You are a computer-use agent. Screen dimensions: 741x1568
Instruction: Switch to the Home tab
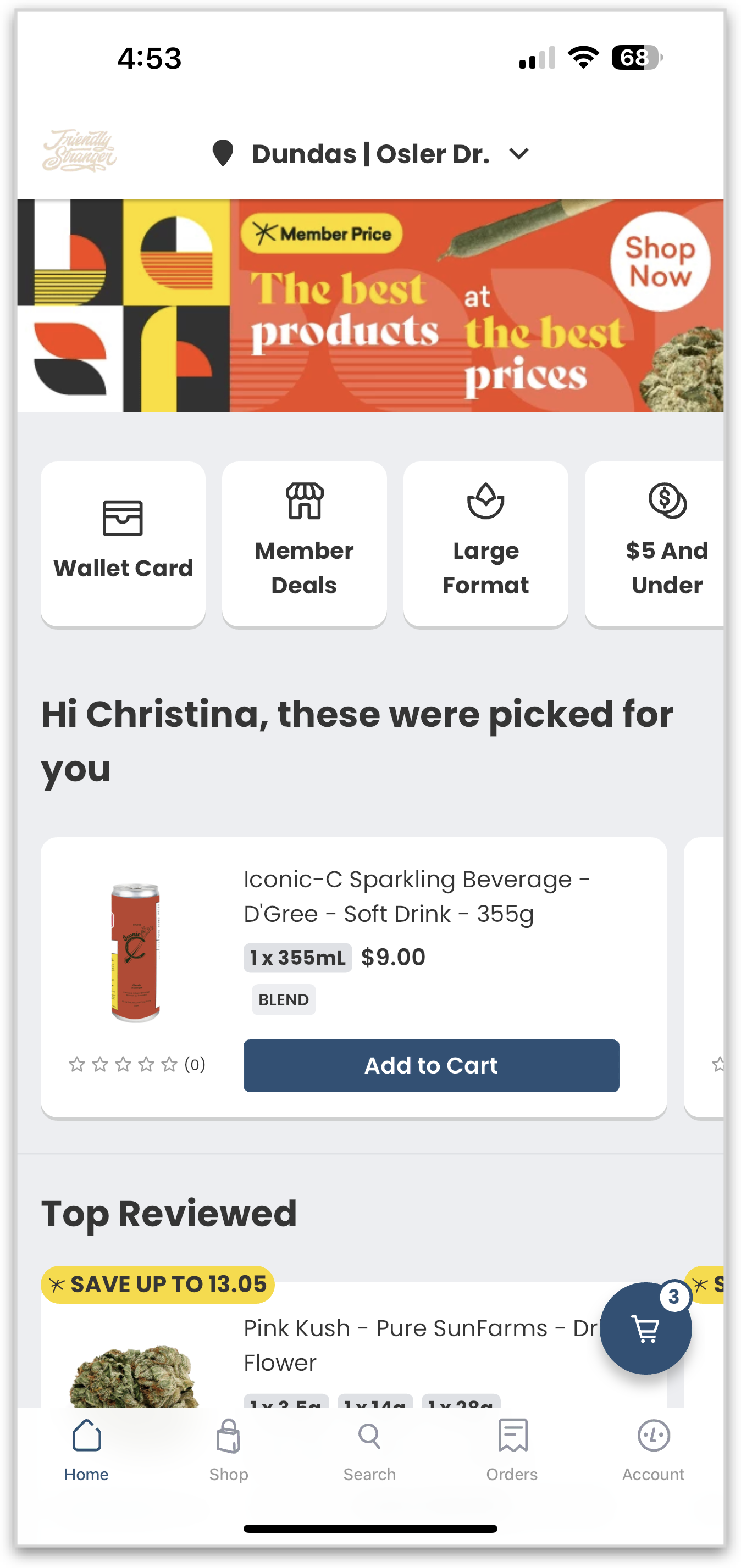(86, 1449)
